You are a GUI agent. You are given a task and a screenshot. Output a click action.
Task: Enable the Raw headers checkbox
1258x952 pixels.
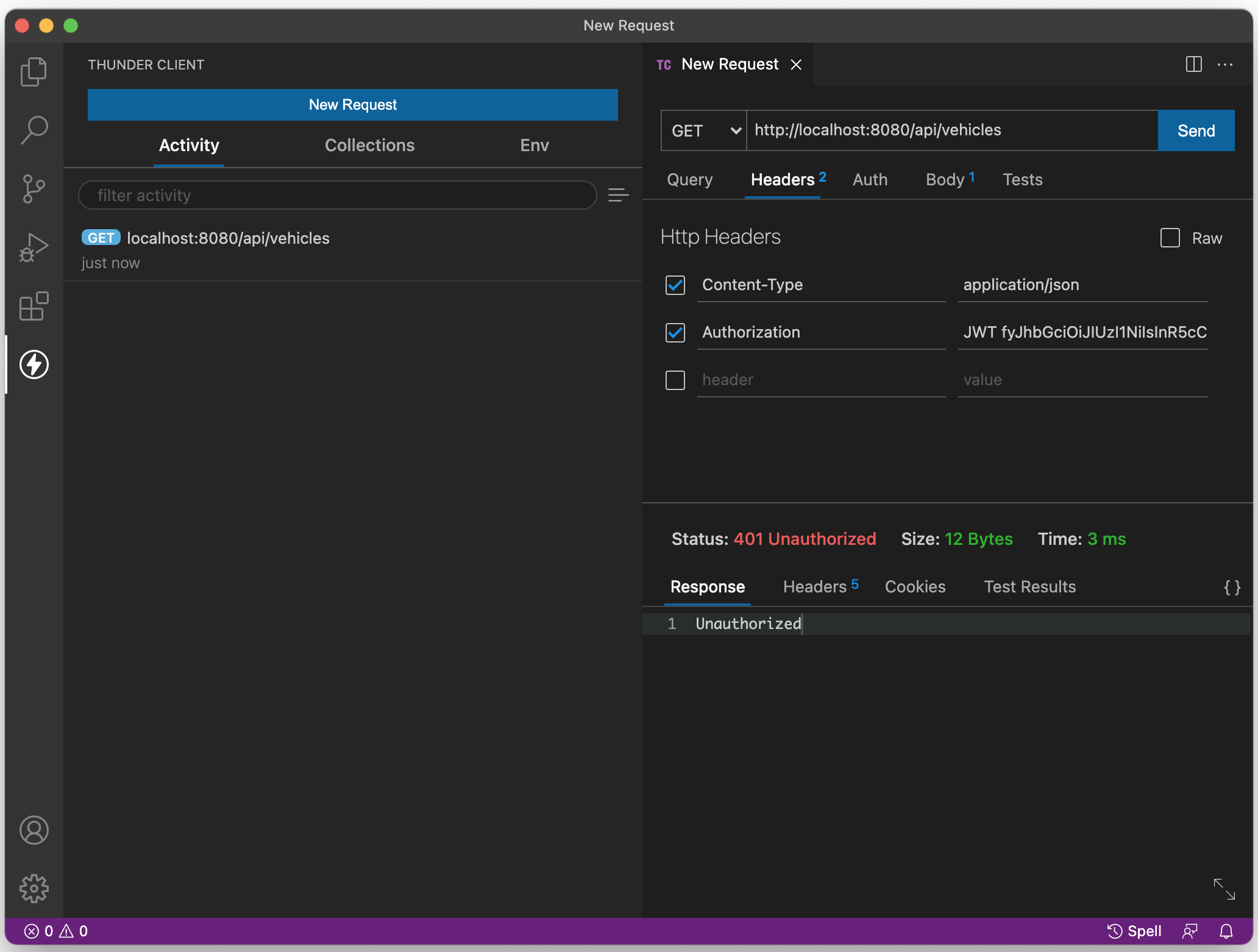pos(1170,238)
